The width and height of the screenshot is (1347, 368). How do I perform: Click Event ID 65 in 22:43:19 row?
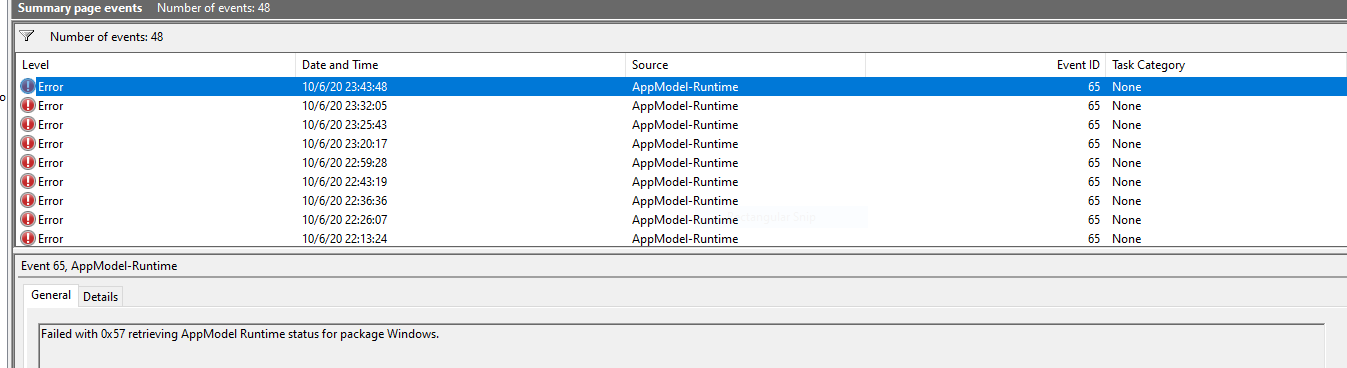[x=1094, y=182]
